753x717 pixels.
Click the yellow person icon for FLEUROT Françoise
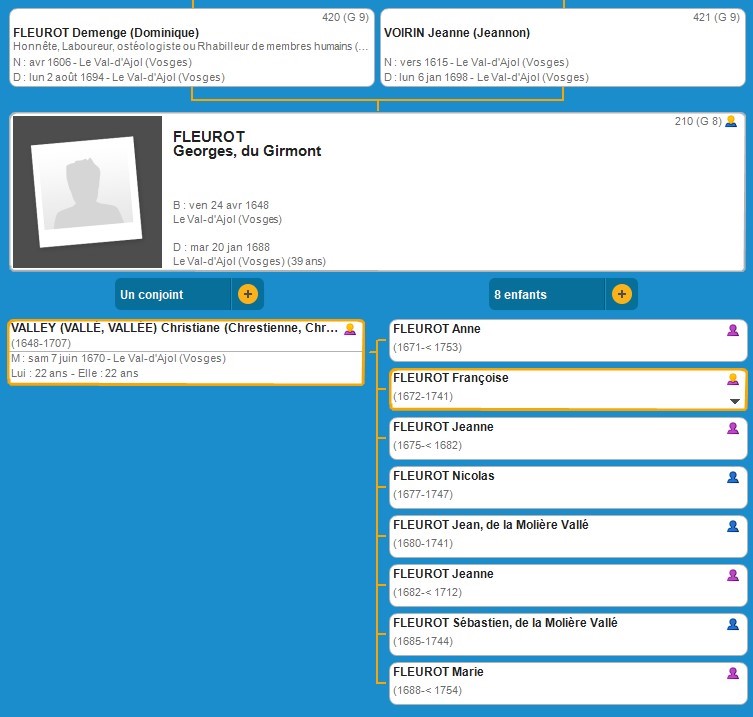click(x=733, y=379)
